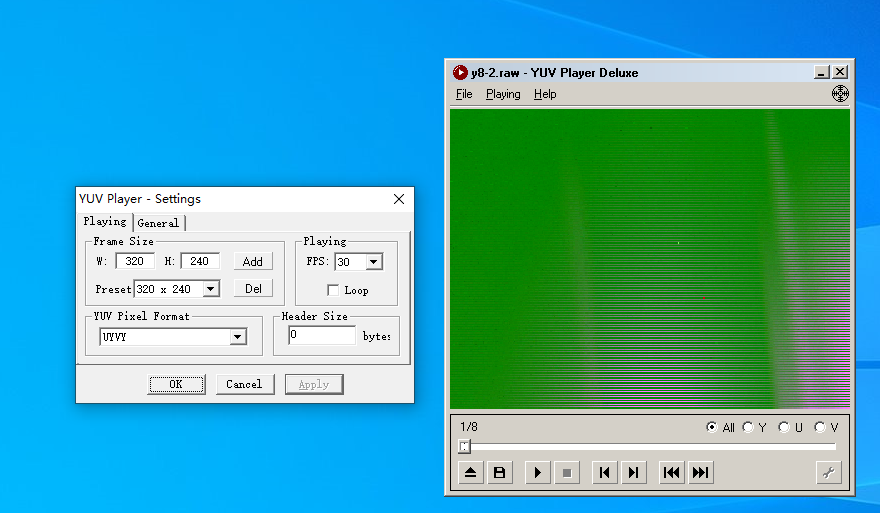Enable the Loop checkbox
Image resolution: width=880 pixels, height=513 pixels.
click(x=333, y=290)
